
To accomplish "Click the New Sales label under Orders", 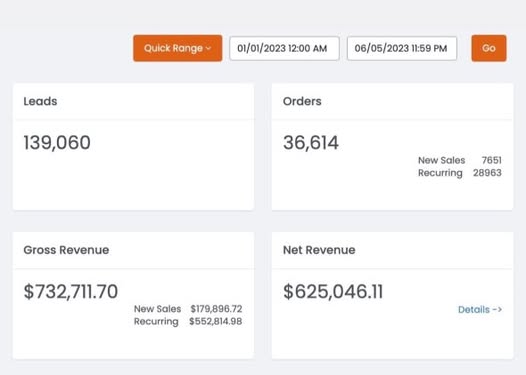I will coord(441,160).
